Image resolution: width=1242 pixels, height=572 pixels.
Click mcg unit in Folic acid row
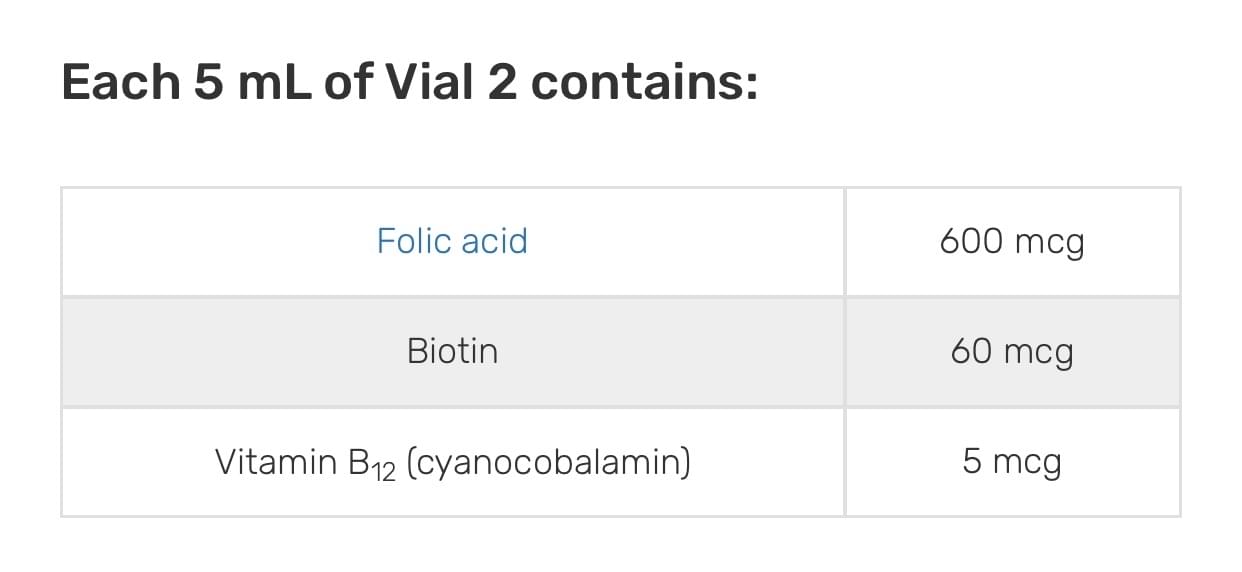1048,244
